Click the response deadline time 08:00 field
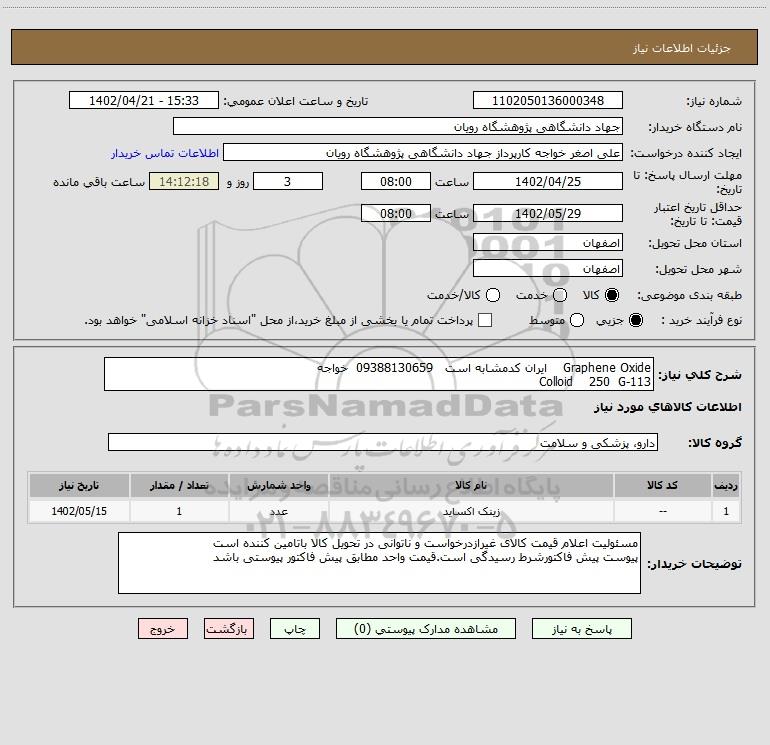Viewport: 770px width, 745px height. tap(396, 181)
